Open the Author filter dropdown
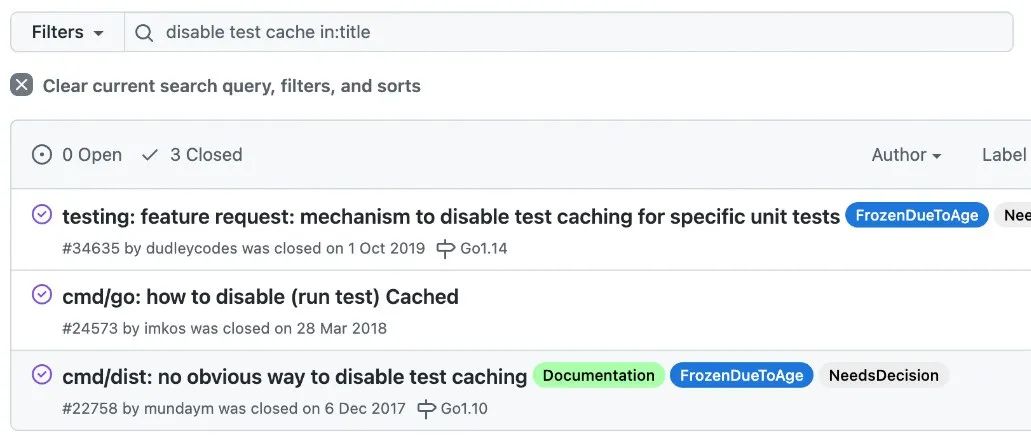This screenshot has height=439, width=1031. pyautogui.click(x=906, y=155)
